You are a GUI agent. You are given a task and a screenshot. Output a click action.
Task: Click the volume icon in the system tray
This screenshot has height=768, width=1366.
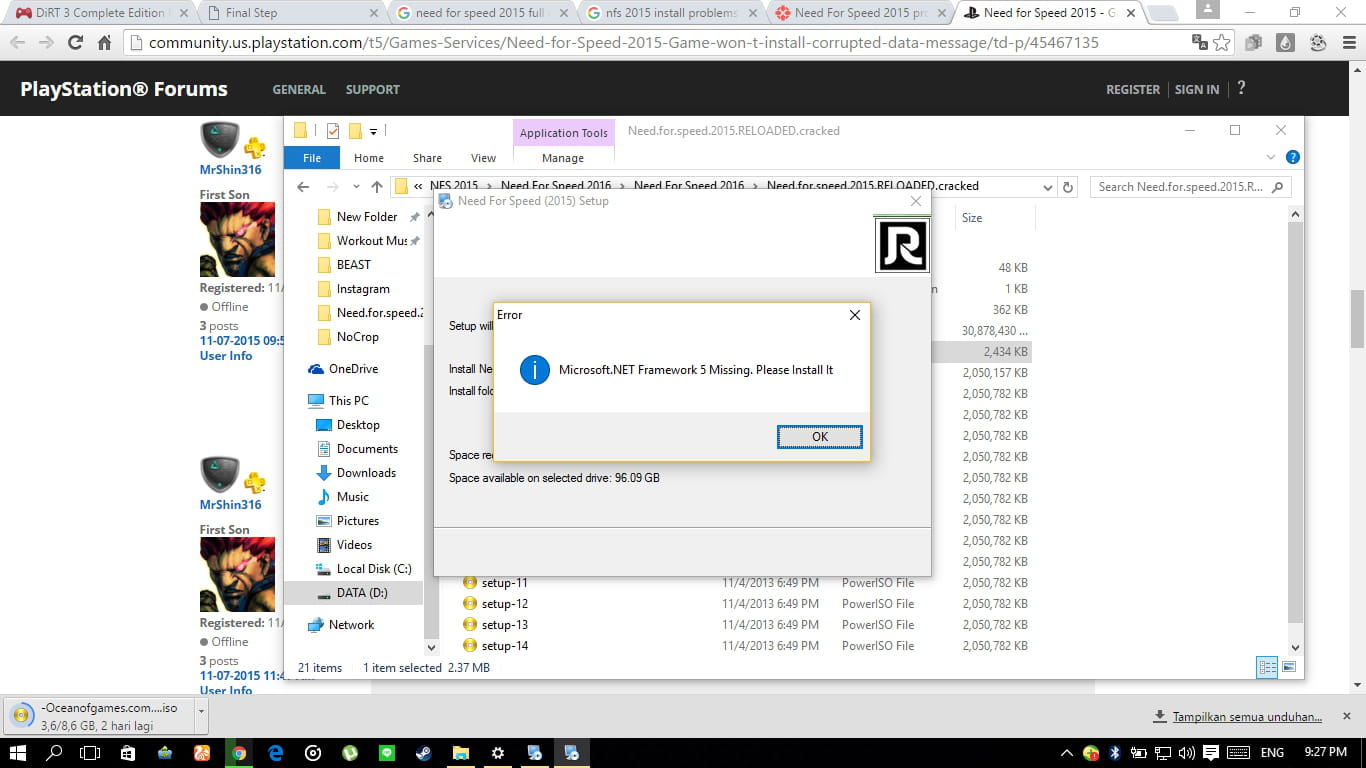(x=1187, y=753)
